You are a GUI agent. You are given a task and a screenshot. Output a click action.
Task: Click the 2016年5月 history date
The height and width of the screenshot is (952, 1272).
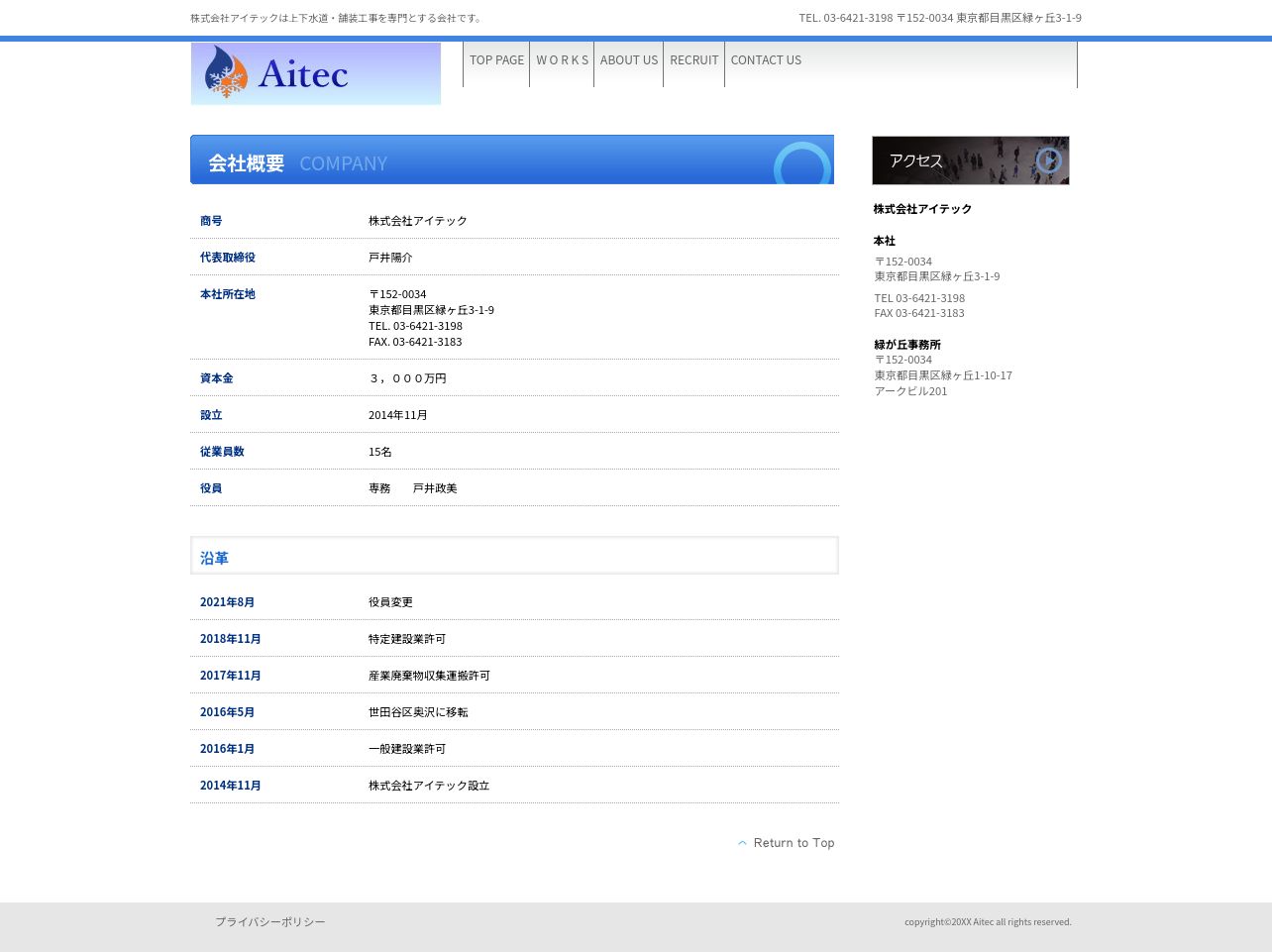pyautogui.click(x=227, y=712)
